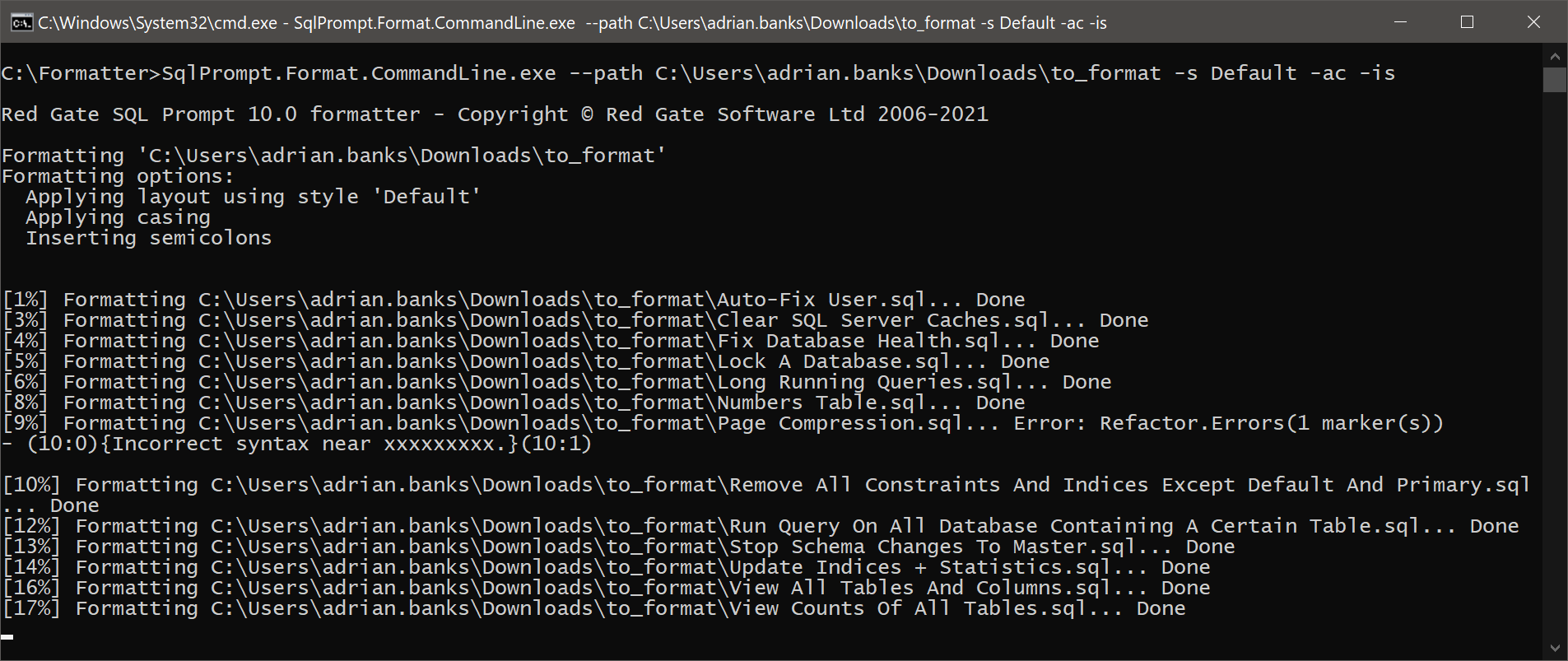Screen dimensions: 1568x661
Task: Maximize the command prompt window
Action: [1467, 22]
